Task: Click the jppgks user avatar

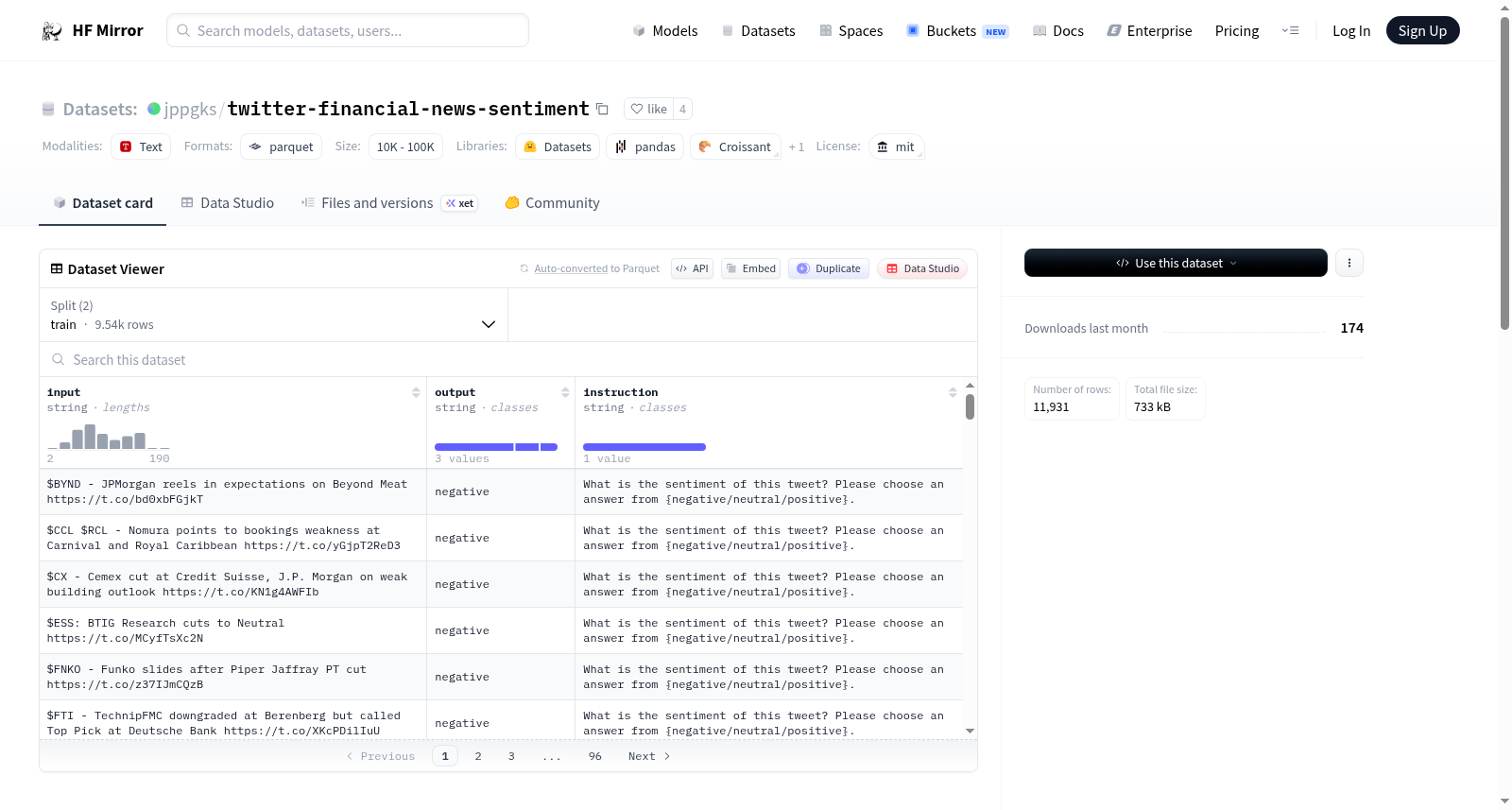Action: pyautogui.click(x=154, y=109)
